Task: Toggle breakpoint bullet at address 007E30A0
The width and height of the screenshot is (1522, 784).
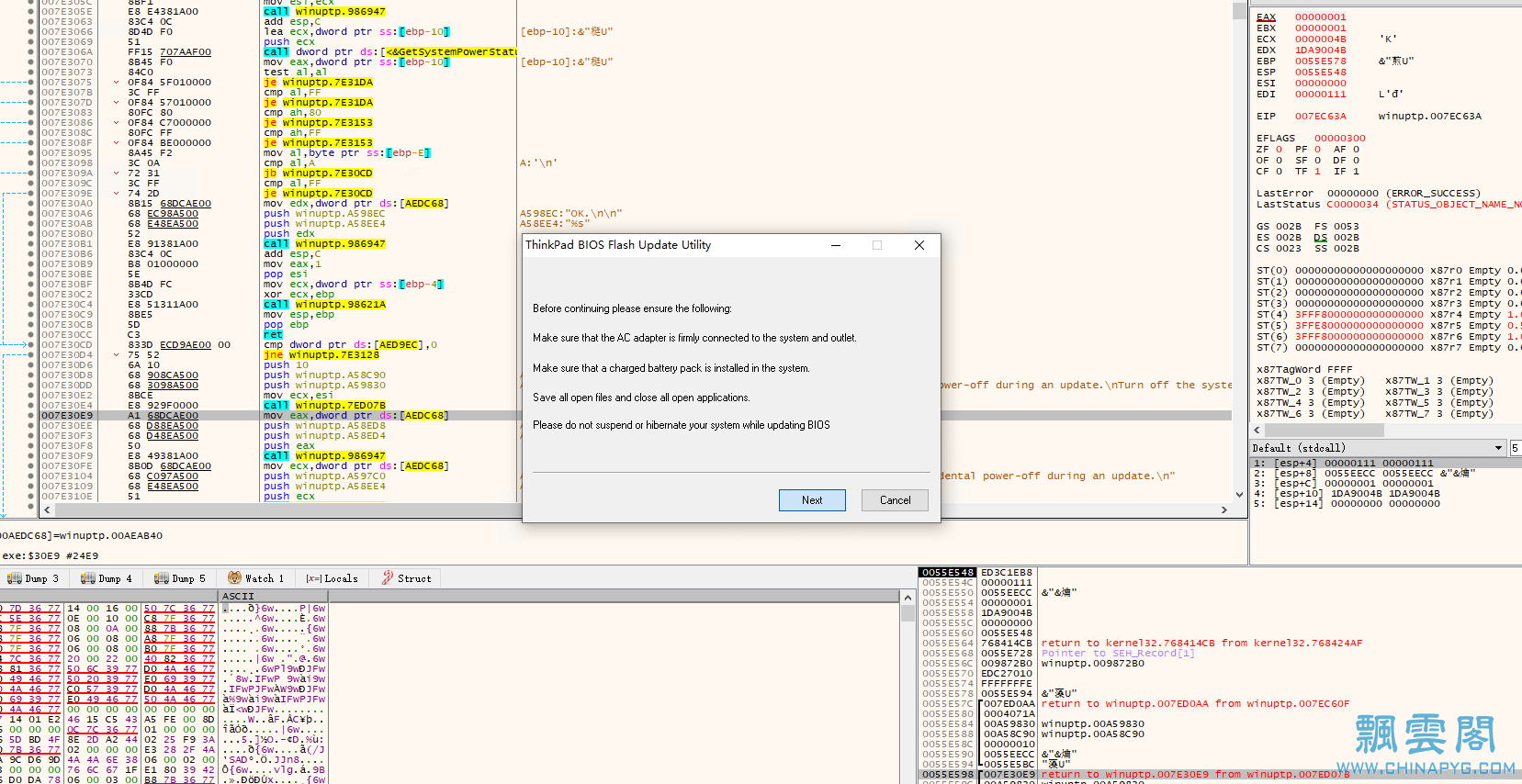Action: [x=31, y=204]
